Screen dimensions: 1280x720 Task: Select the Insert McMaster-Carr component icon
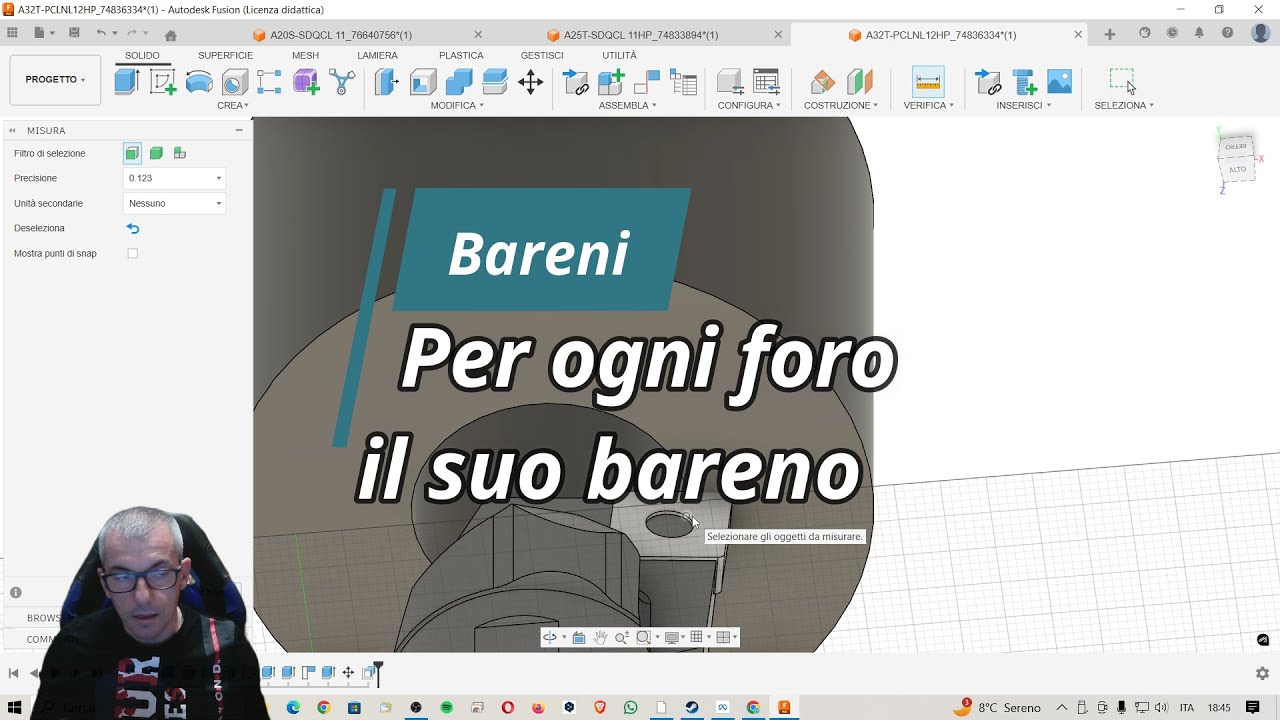point(1024,82)
